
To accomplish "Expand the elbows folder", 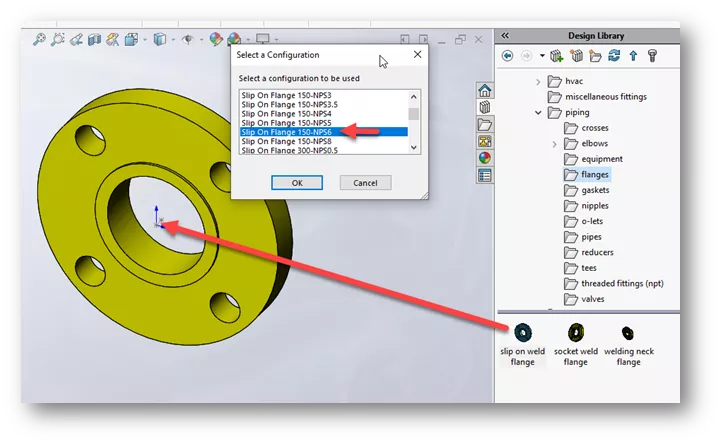I will [554, 144].
